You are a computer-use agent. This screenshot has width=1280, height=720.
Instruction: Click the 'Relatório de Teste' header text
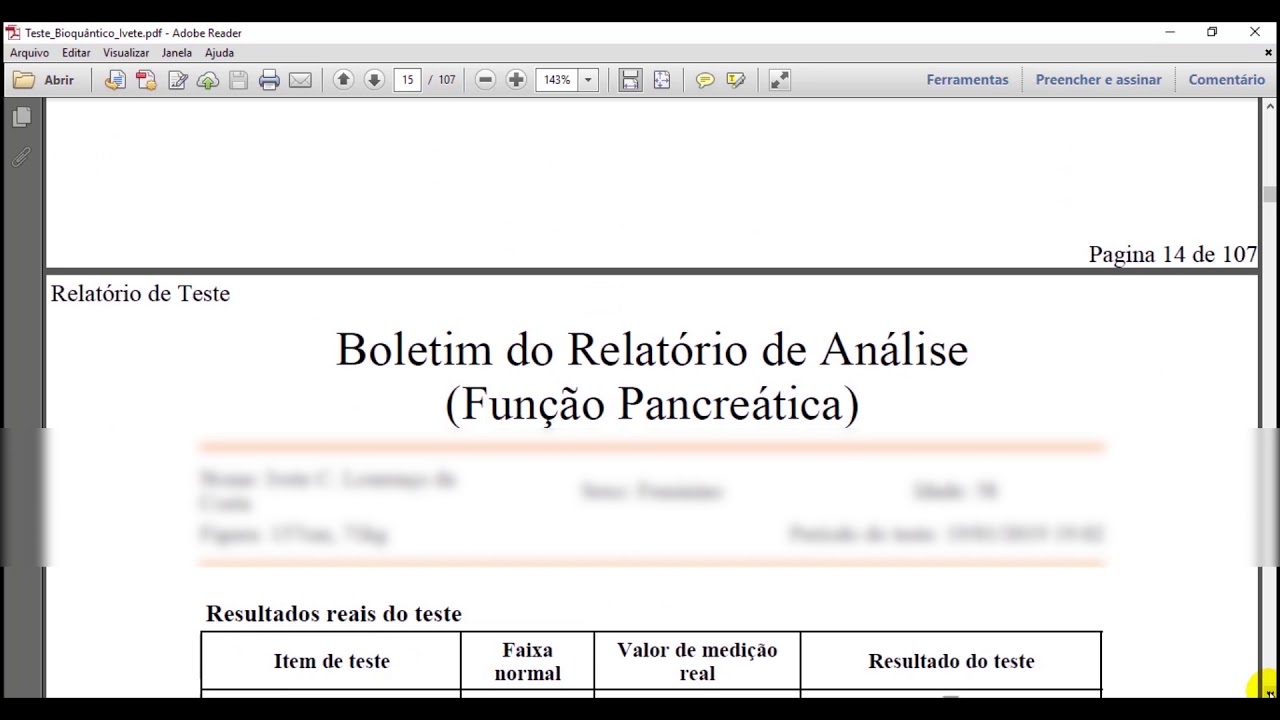pyautogui.click(x=140, y=293)
